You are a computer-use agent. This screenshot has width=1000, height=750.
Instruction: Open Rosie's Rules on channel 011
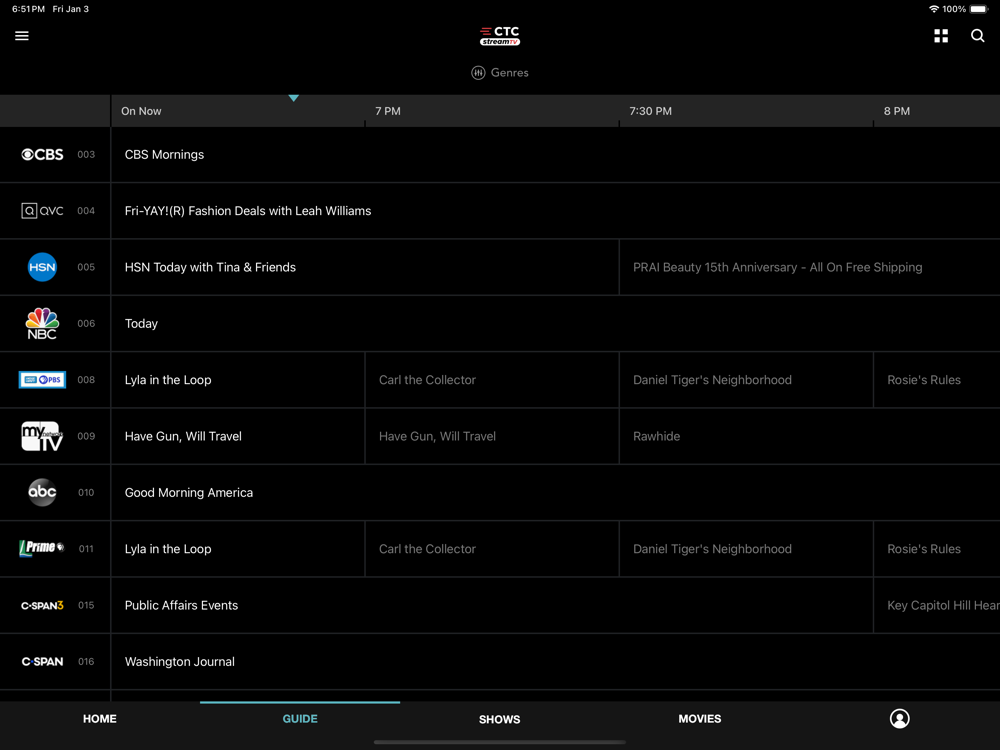coord(937,548)
